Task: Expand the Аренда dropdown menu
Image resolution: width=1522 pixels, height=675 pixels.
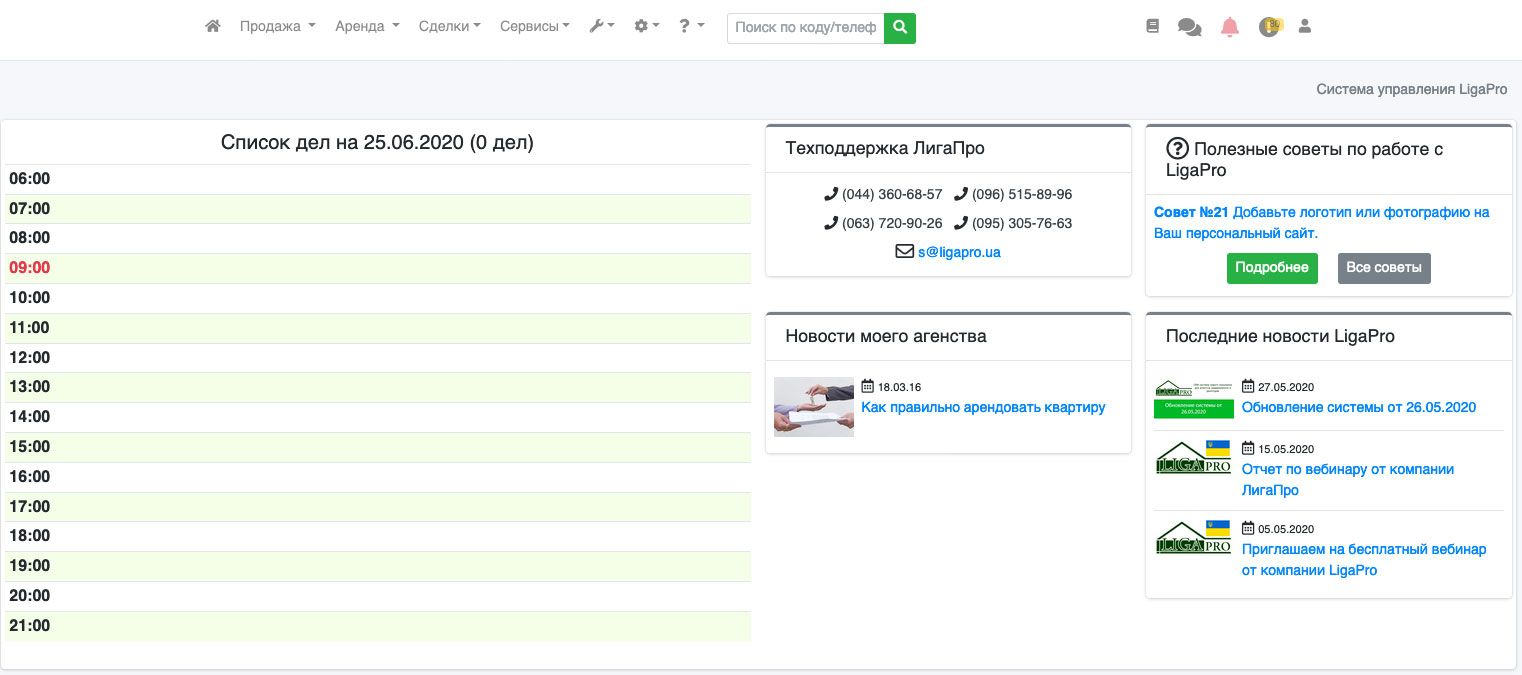Action: [x=367, y=27]
